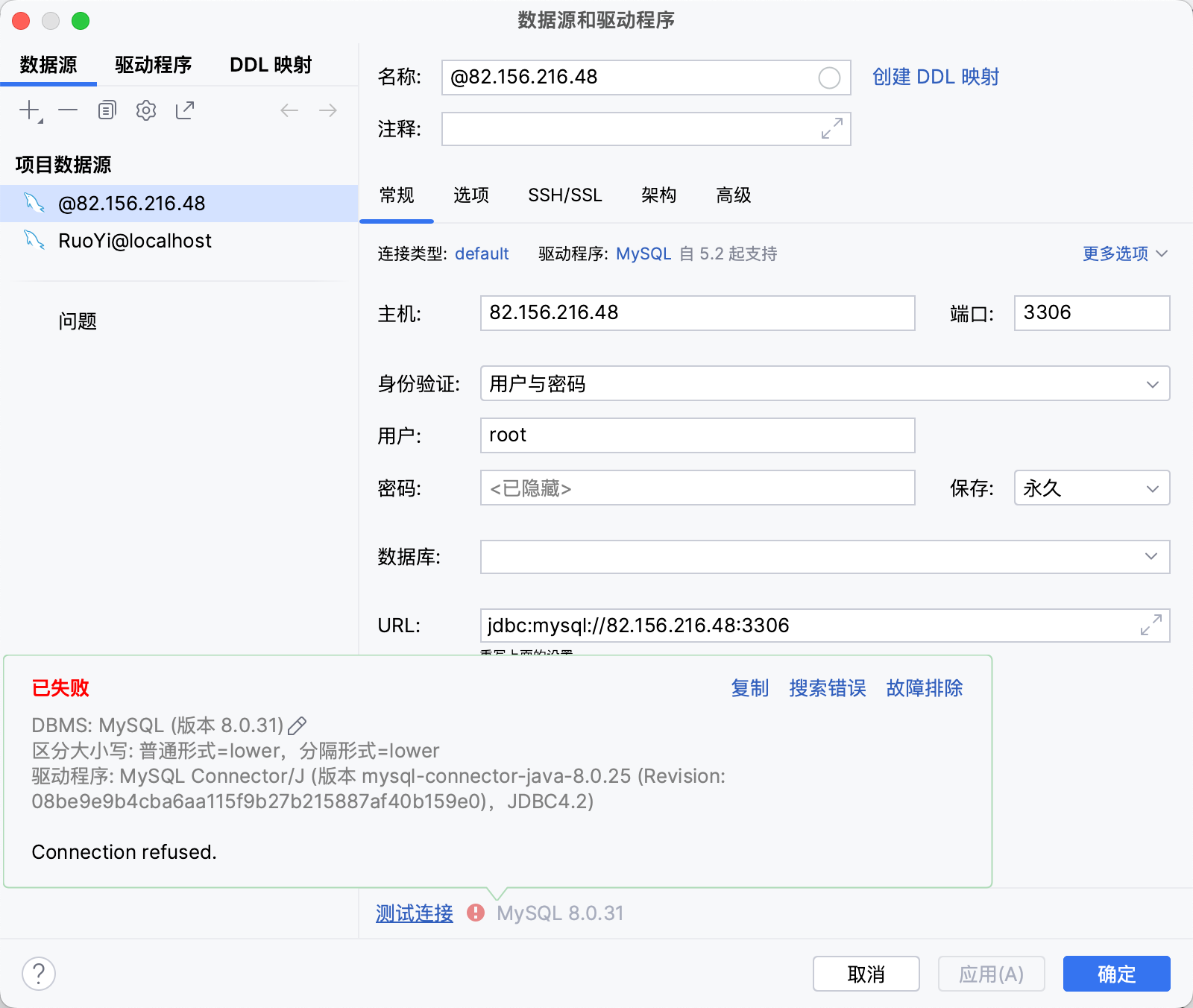Open the 高级 tab
Viewport: 1193px width, 1008px height.
point(734,195)
